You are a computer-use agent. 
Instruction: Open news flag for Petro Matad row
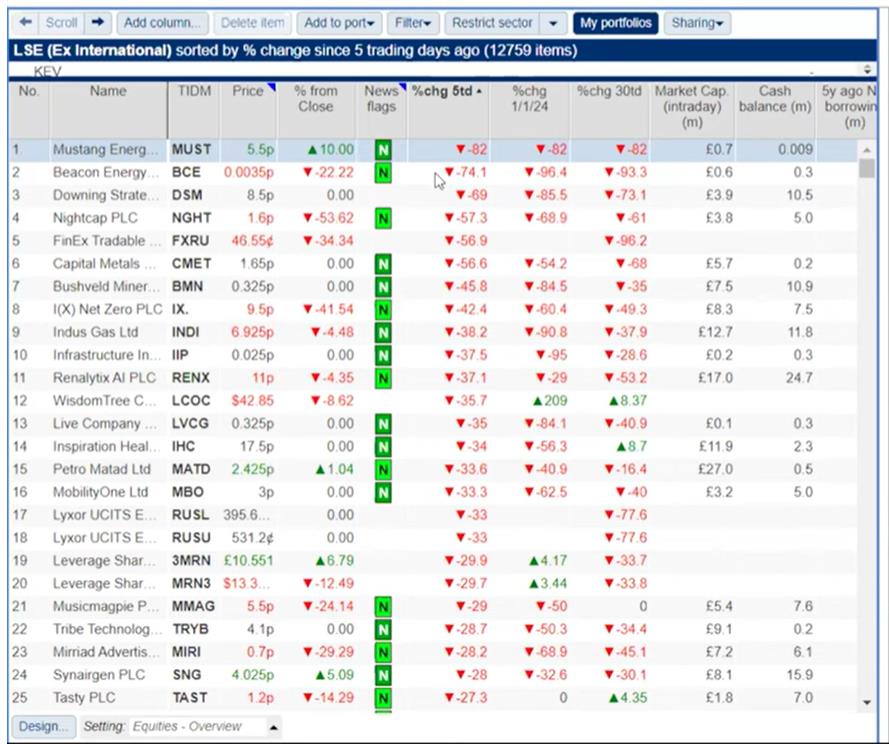pyautogui.click(x=383, y=470)
